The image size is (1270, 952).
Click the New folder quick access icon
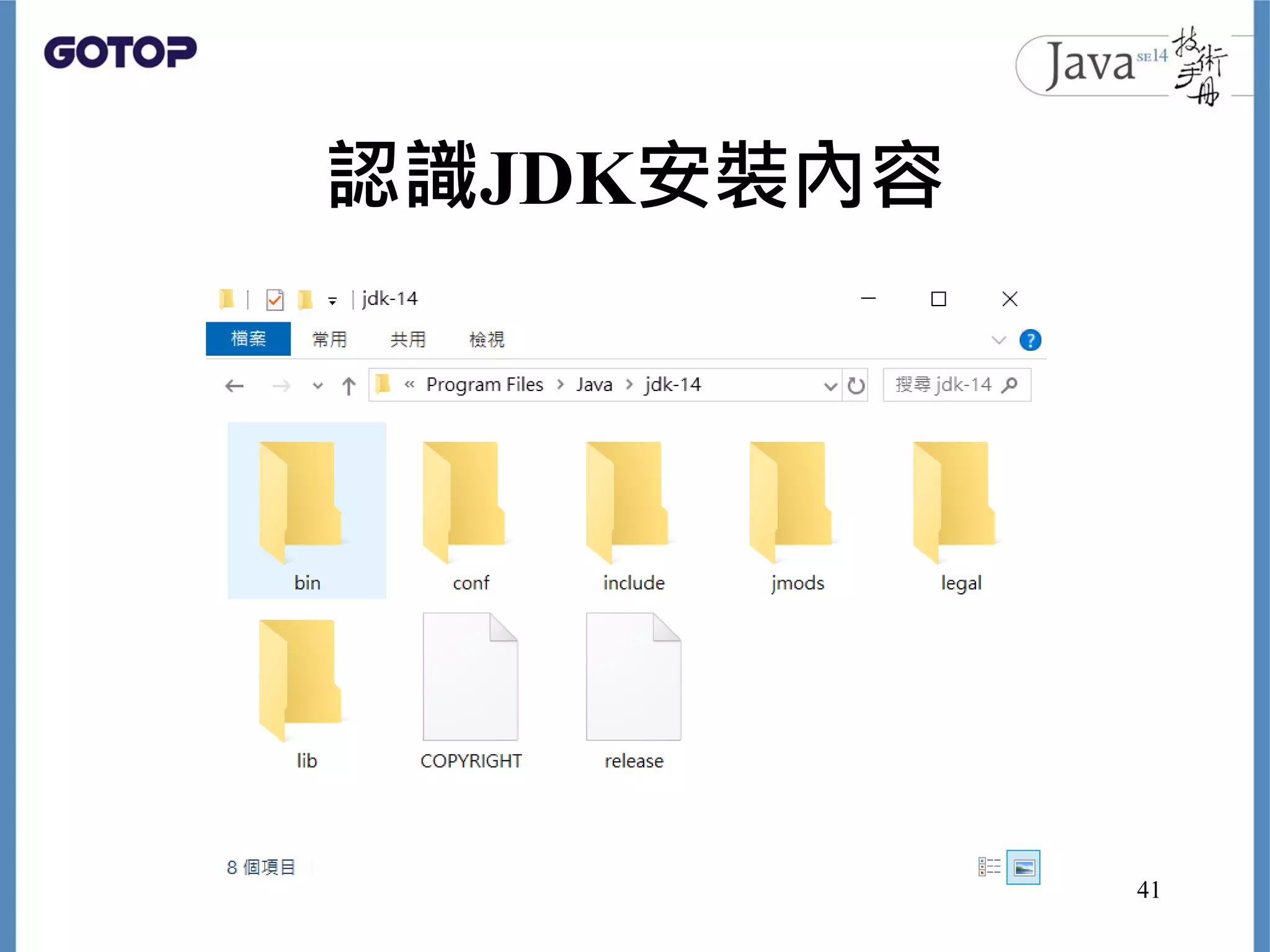coord(304,299)
